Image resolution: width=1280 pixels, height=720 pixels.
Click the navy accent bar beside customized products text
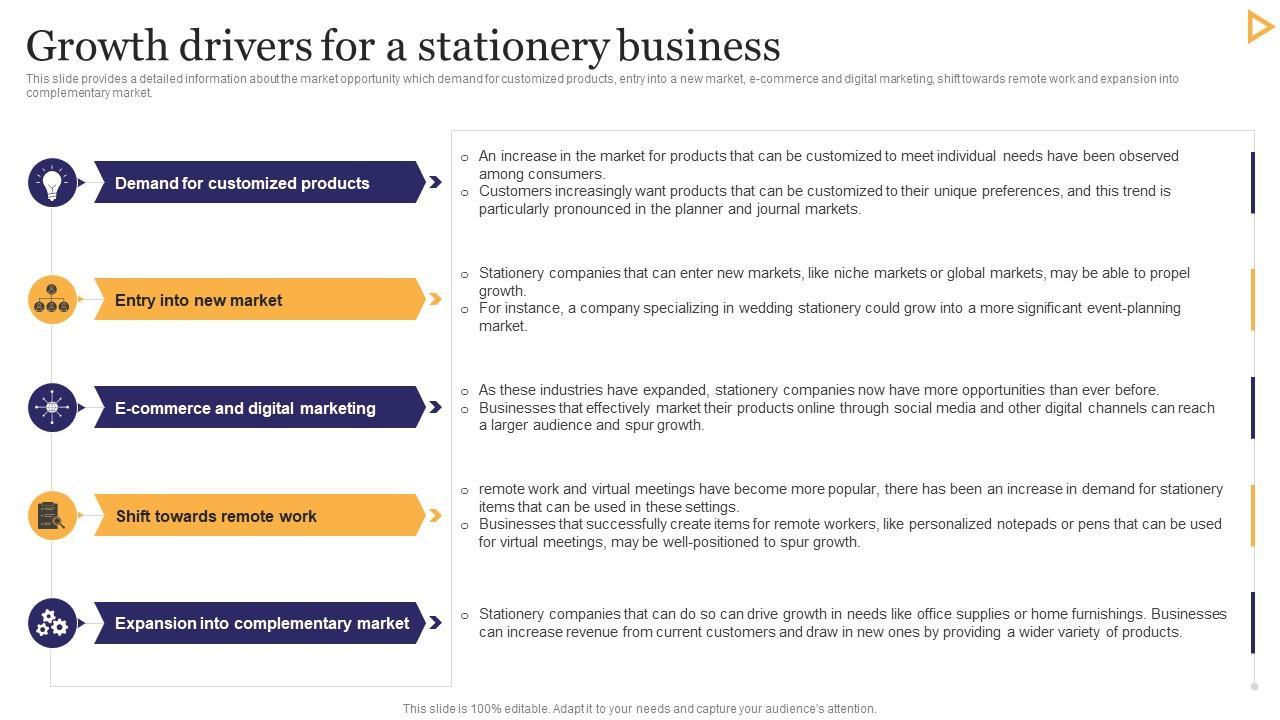(1252, 183)
